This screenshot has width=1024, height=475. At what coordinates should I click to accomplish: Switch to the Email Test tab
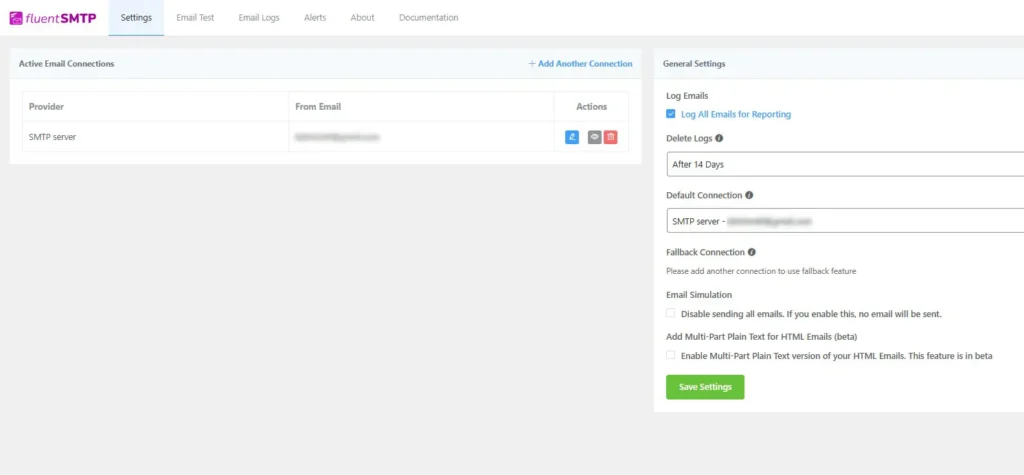(x=195, y=18)
